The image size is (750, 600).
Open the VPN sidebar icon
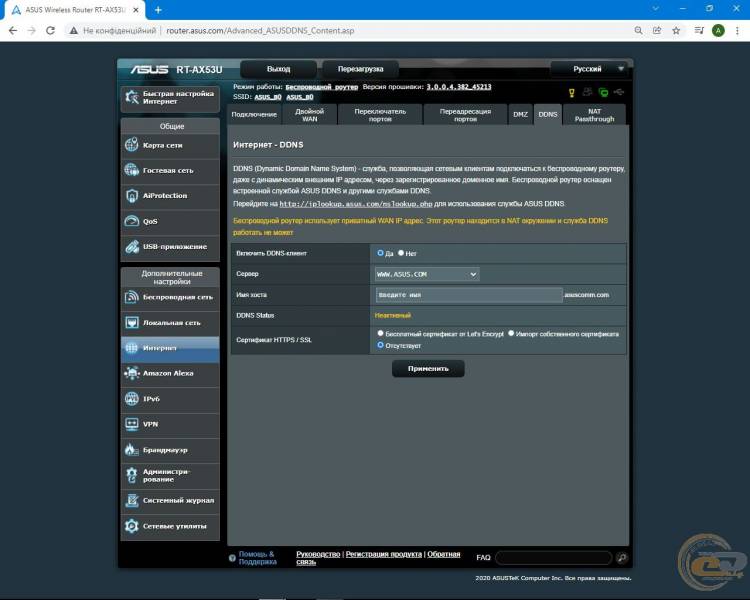[x=132, y=424]
